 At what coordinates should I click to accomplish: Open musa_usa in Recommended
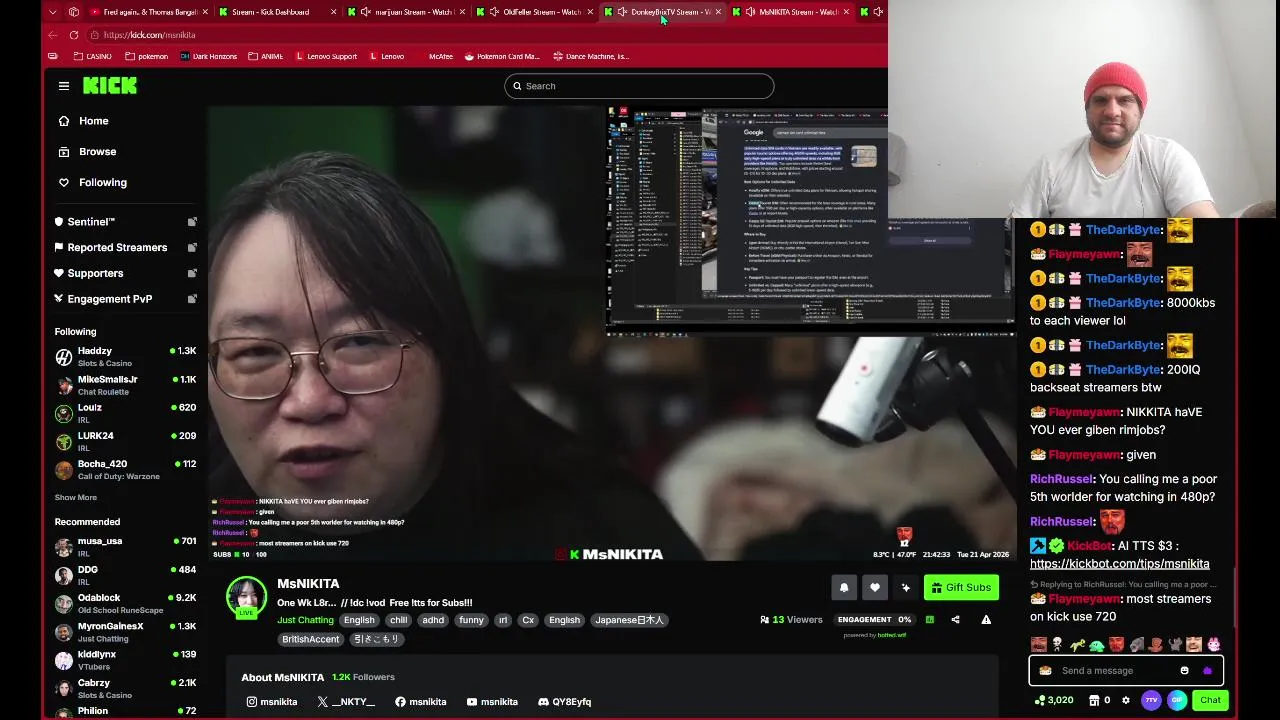[126, 546]
